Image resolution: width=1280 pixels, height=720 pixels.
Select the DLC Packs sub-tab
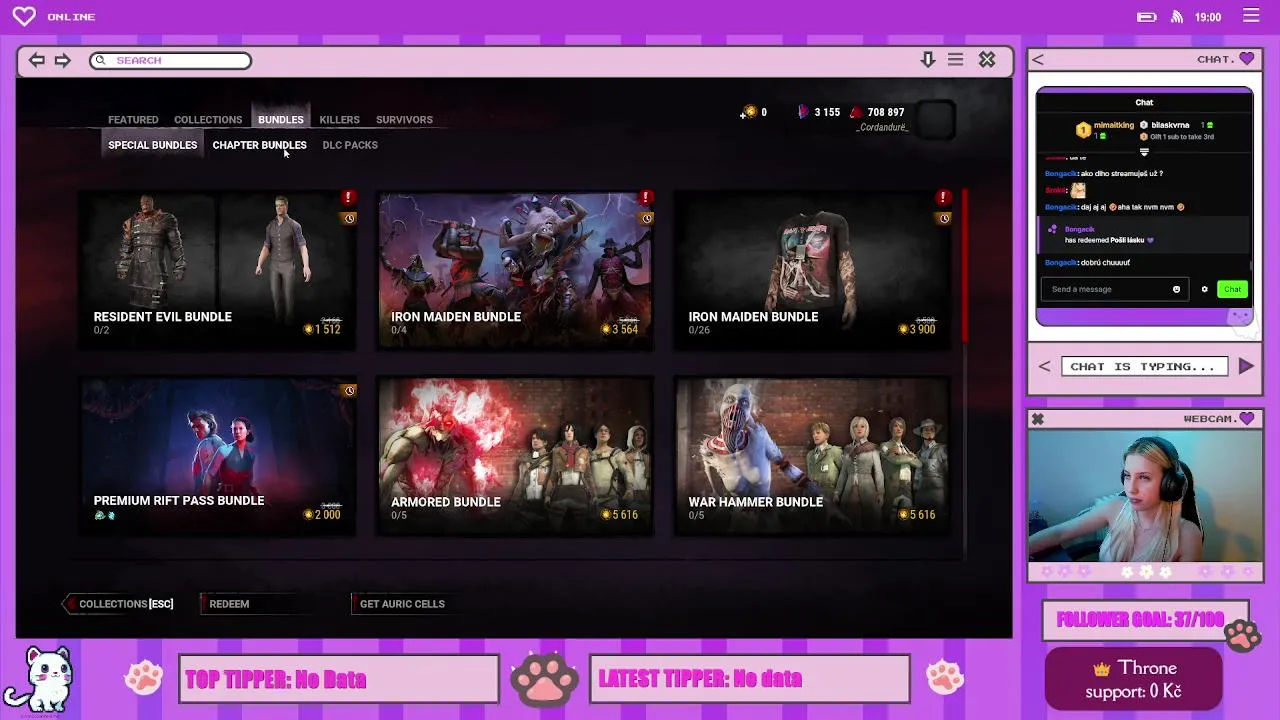350,145
